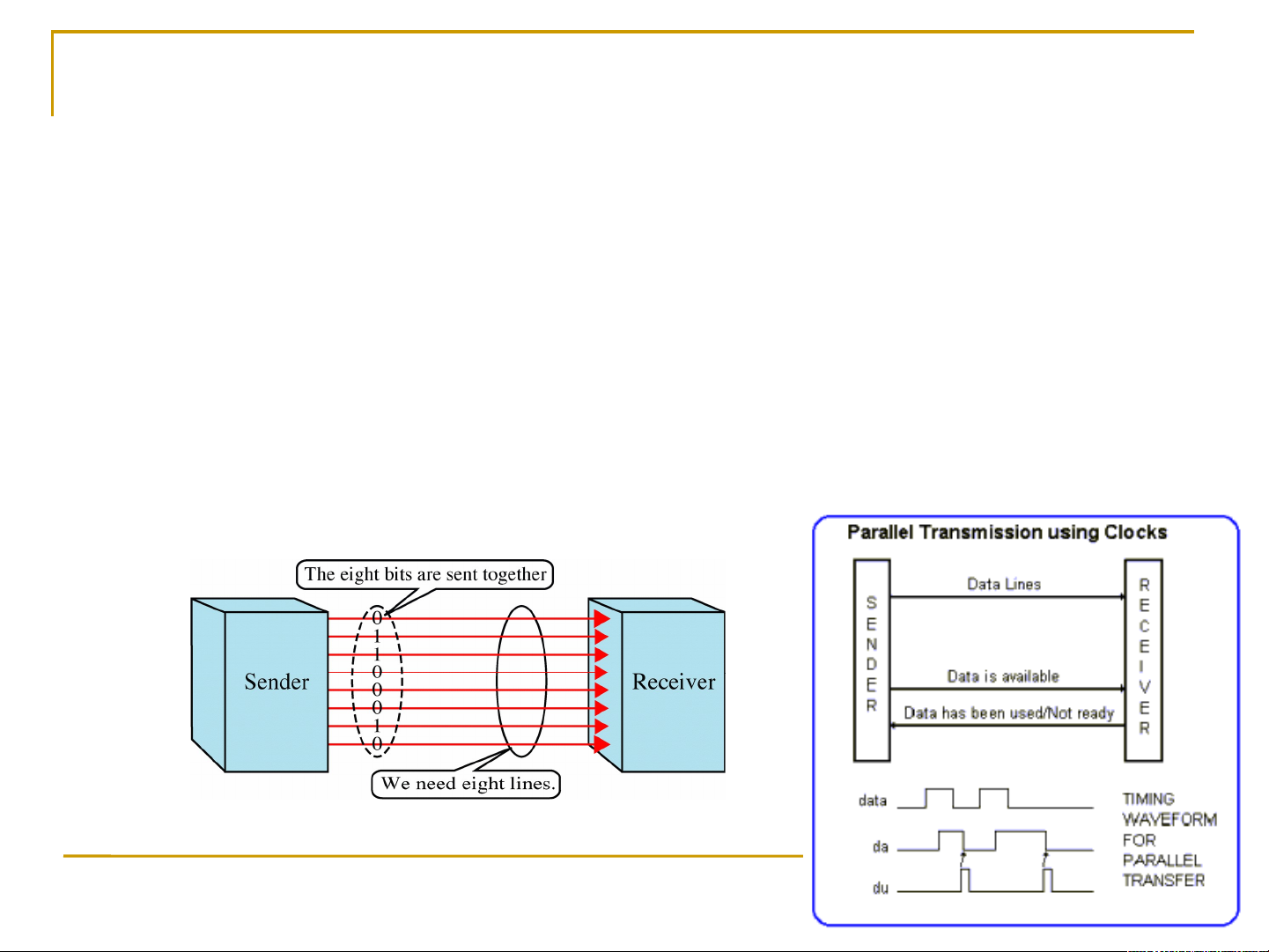Click the "data" waveform label

coord(873,801)
